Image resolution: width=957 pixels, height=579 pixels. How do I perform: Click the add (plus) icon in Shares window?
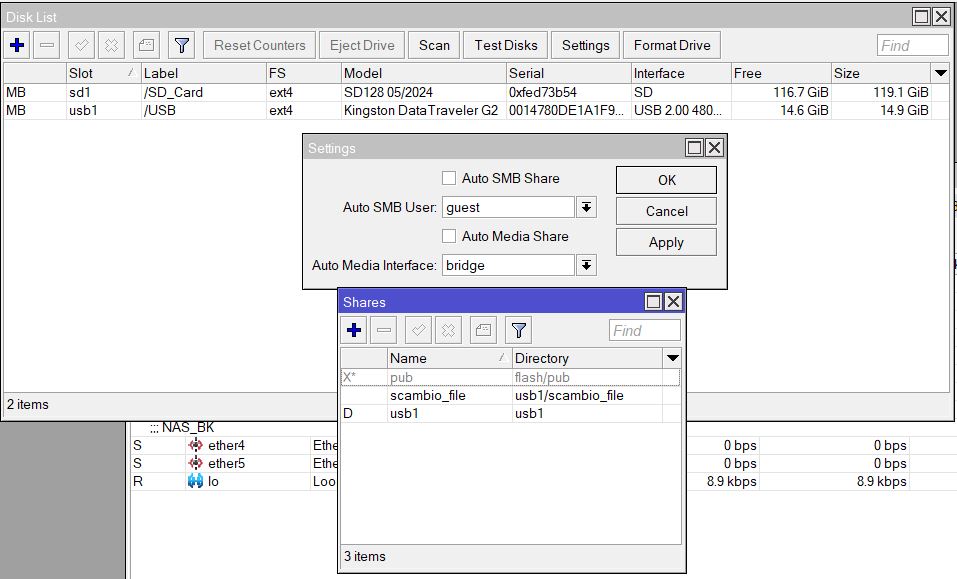point(354,330)
